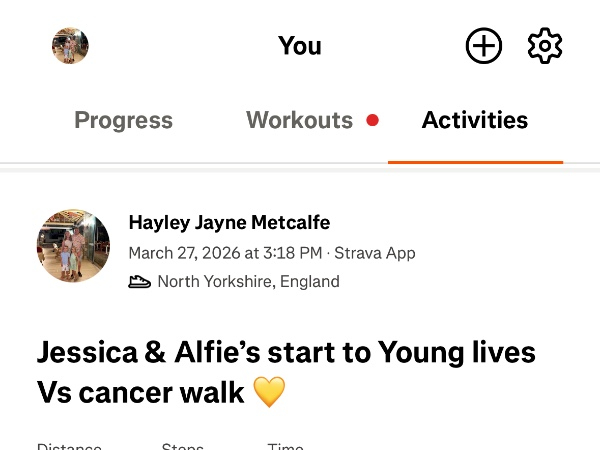This screenshot has height=450, width=600.
Task: Open profile picture in top-left corner
Action: pos(70,46)
